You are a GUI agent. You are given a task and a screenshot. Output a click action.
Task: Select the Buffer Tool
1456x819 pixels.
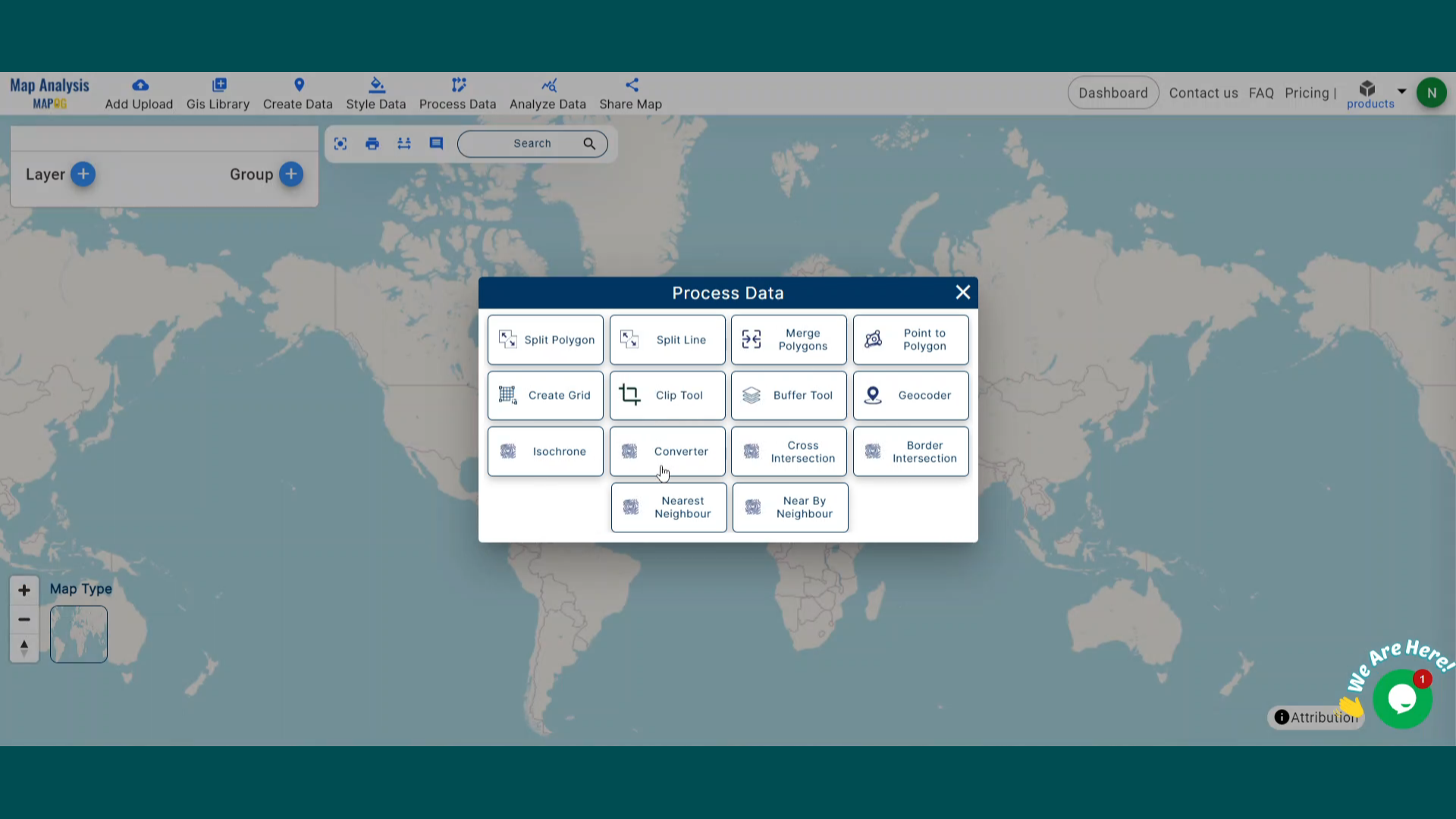pyautogui.click(x=789, y=395)
